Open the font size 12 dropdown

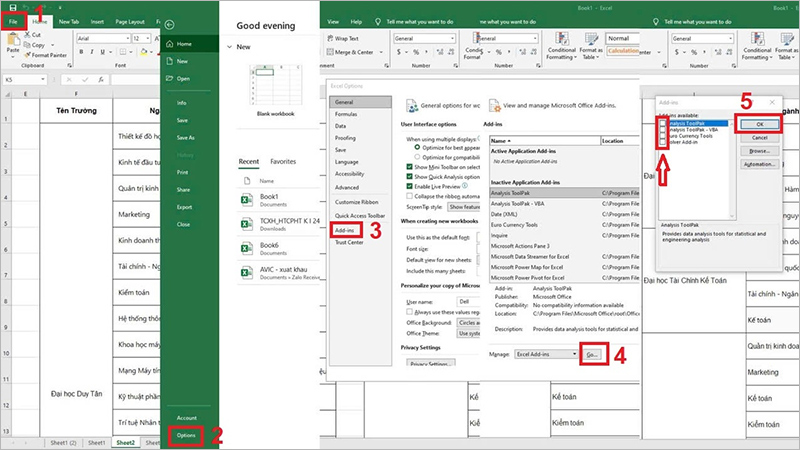(x=148, y=38)
